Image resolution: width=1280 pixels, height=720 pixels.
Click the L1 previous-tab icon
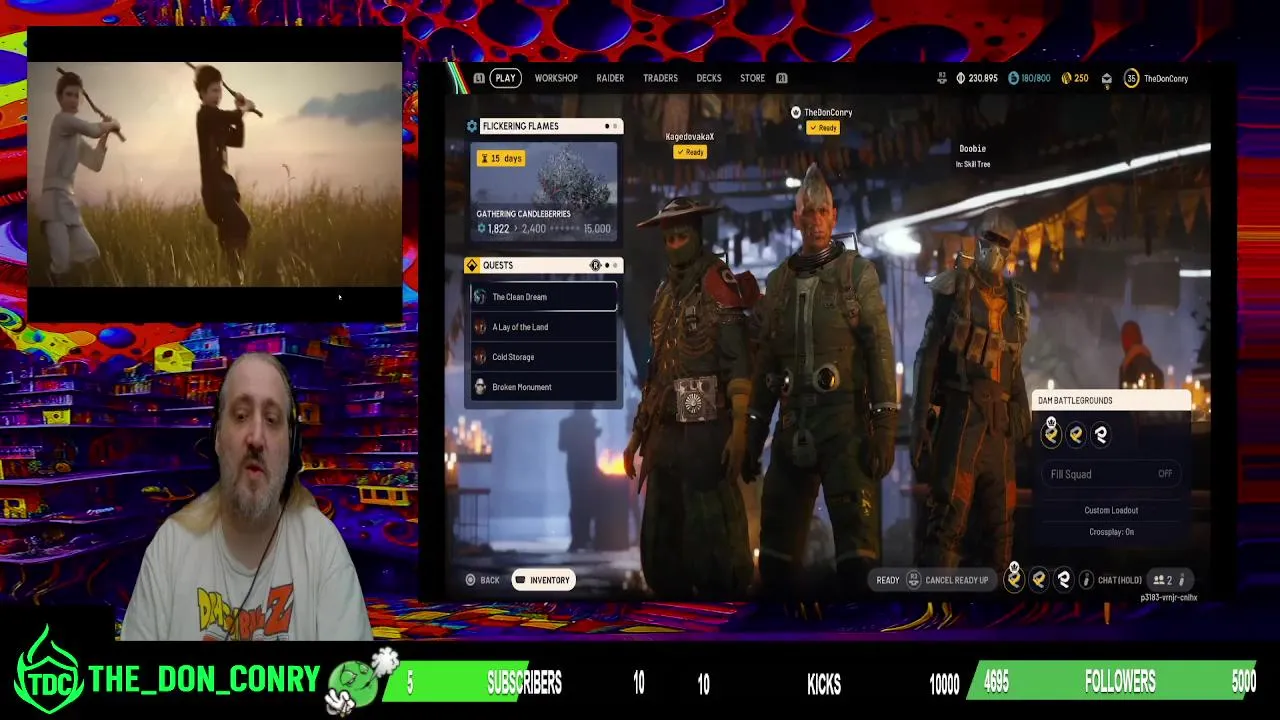point(479,78)
